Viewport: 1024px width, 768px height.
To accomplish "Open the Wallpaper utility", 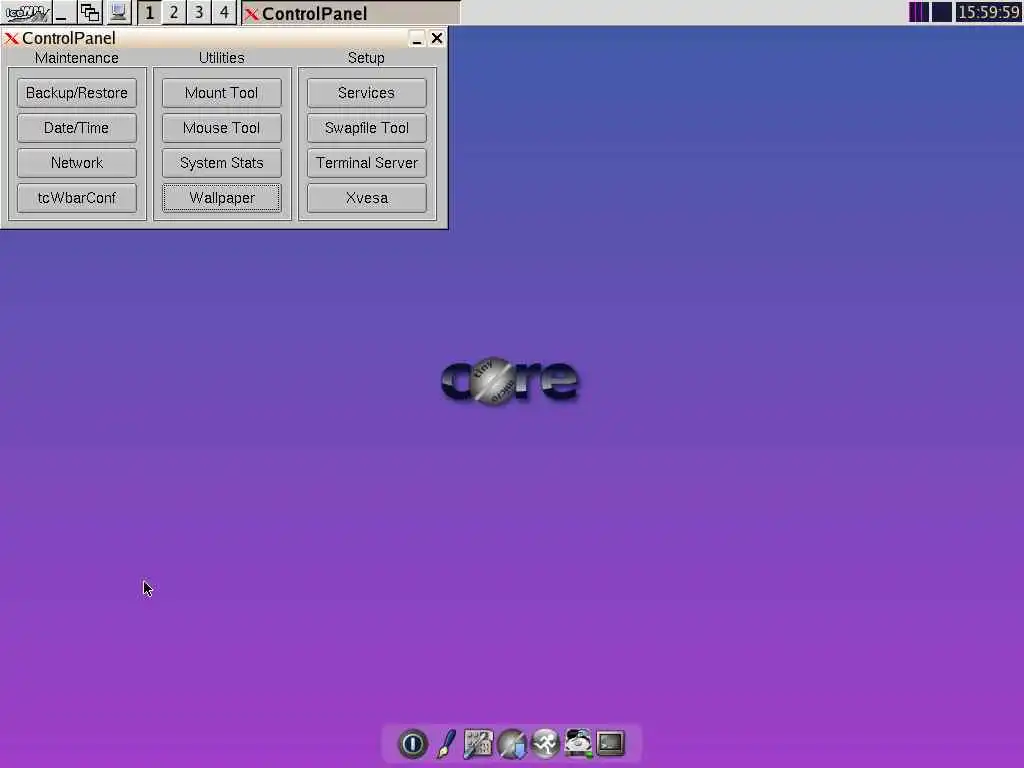I will pos(221,198).
